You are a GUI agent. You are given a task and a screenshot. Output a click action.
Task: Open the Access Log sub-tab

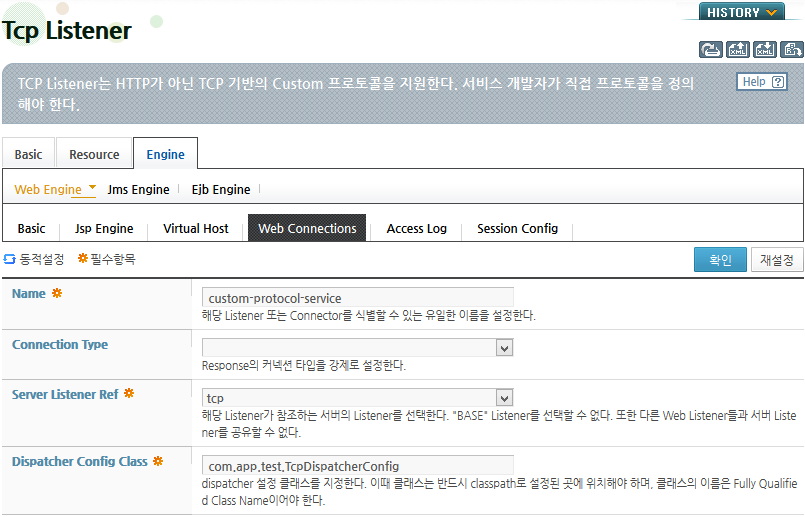pos(416,228)
